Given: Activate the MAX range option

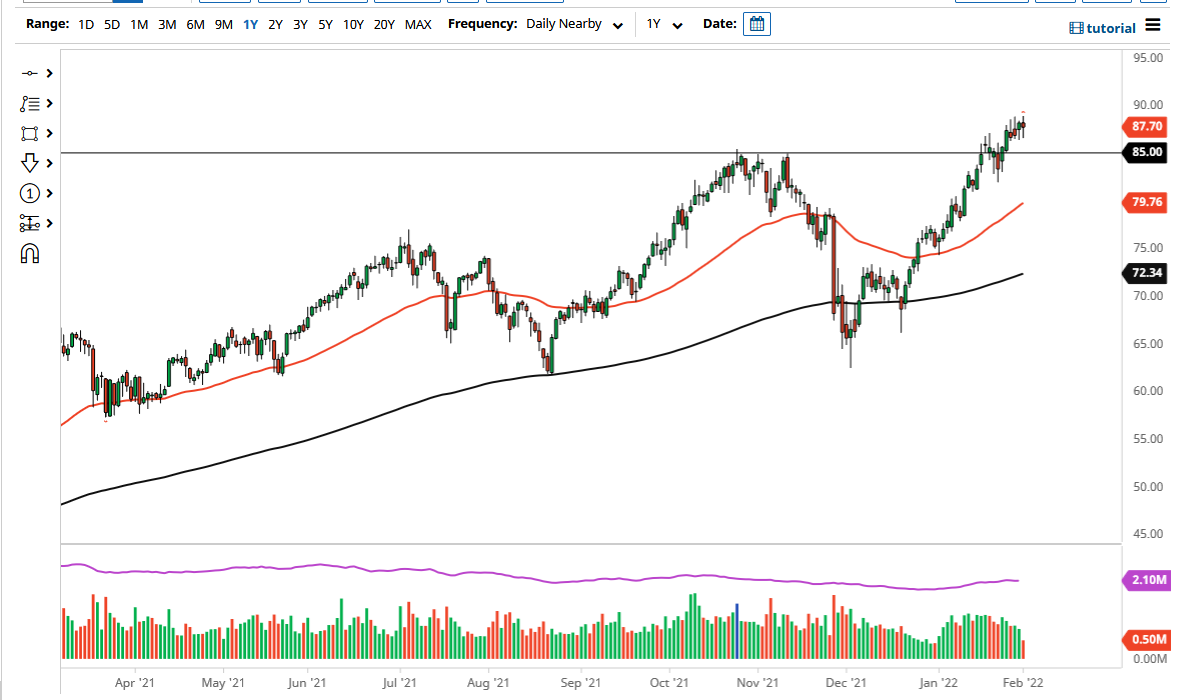Looking at the screenshot, I should (x=418, y=24).
